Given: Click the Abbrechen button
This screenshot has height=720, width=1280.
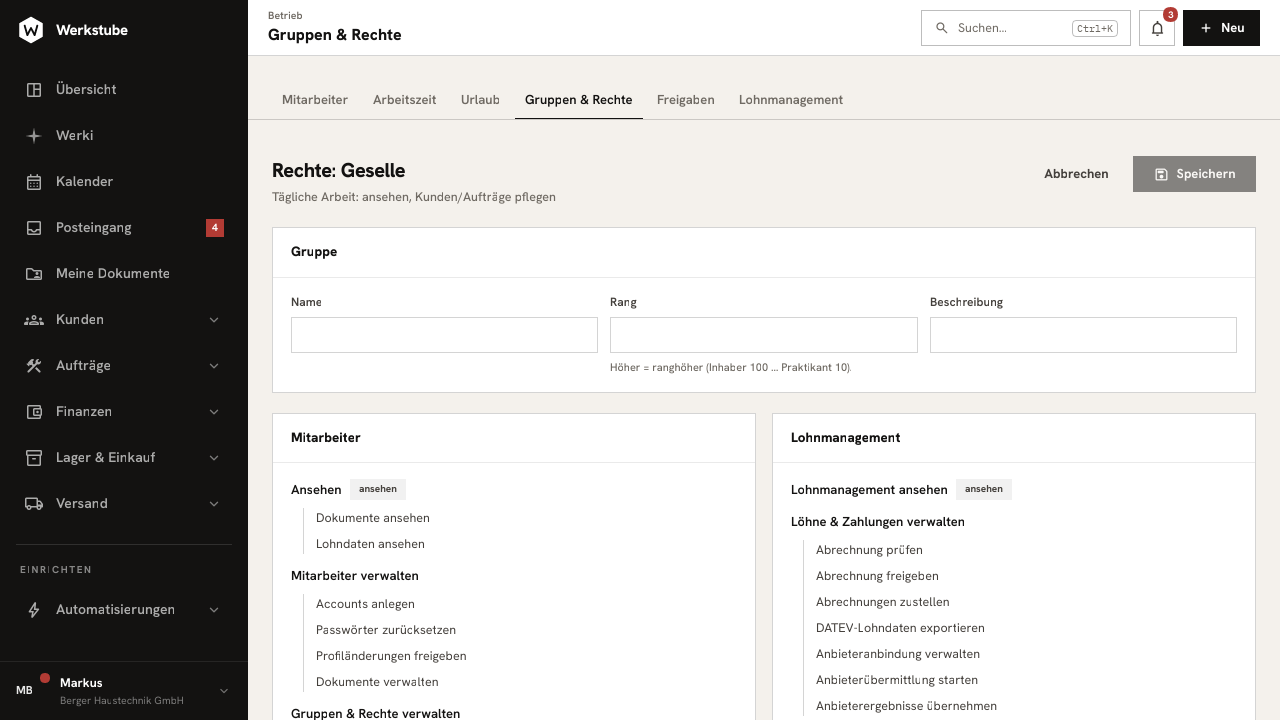Looking at the screenshot, I should pyautogui.click(x=1076, y=174).
